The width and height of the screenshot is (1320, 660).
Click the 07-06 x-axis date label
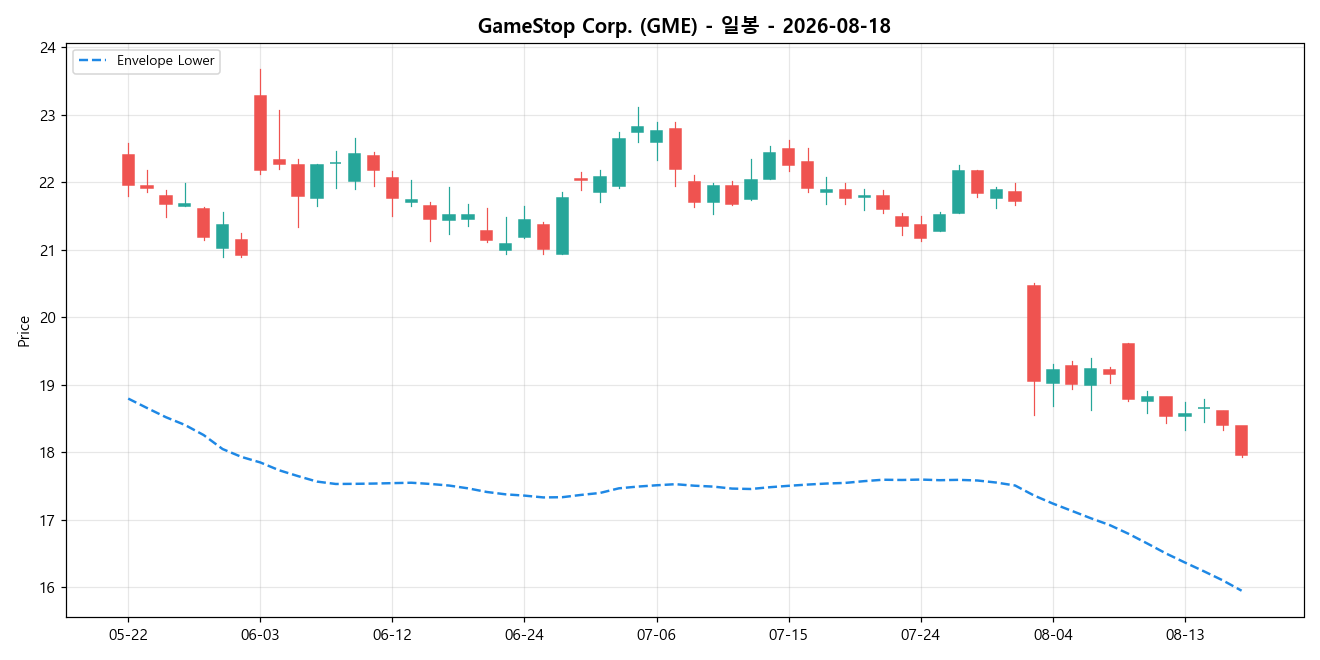[x=656, y=635]
